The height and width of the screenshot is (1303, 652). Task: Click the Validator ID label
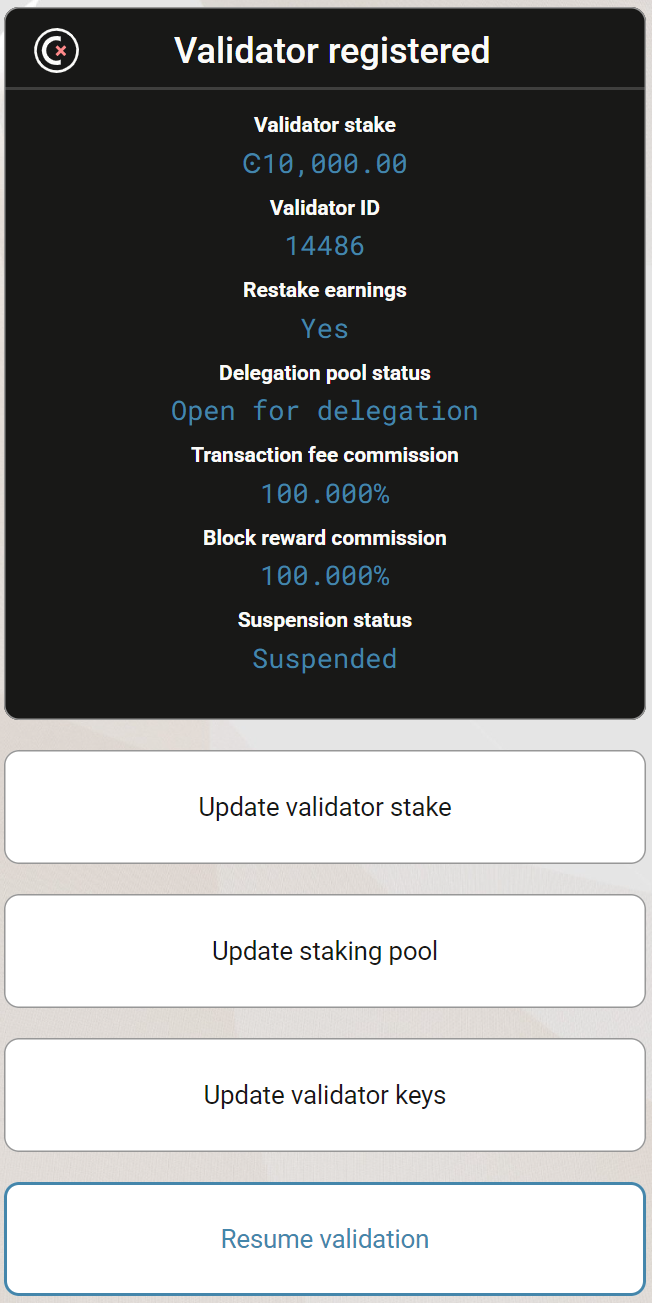pyautogui.click(x=325, y=208)
